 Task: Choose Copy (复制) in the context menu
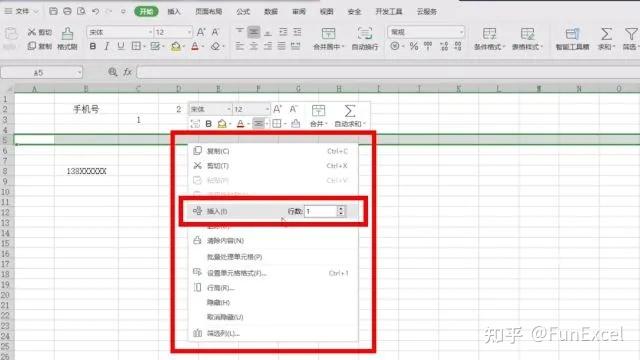pyautogui.click(x=273, y=151)
